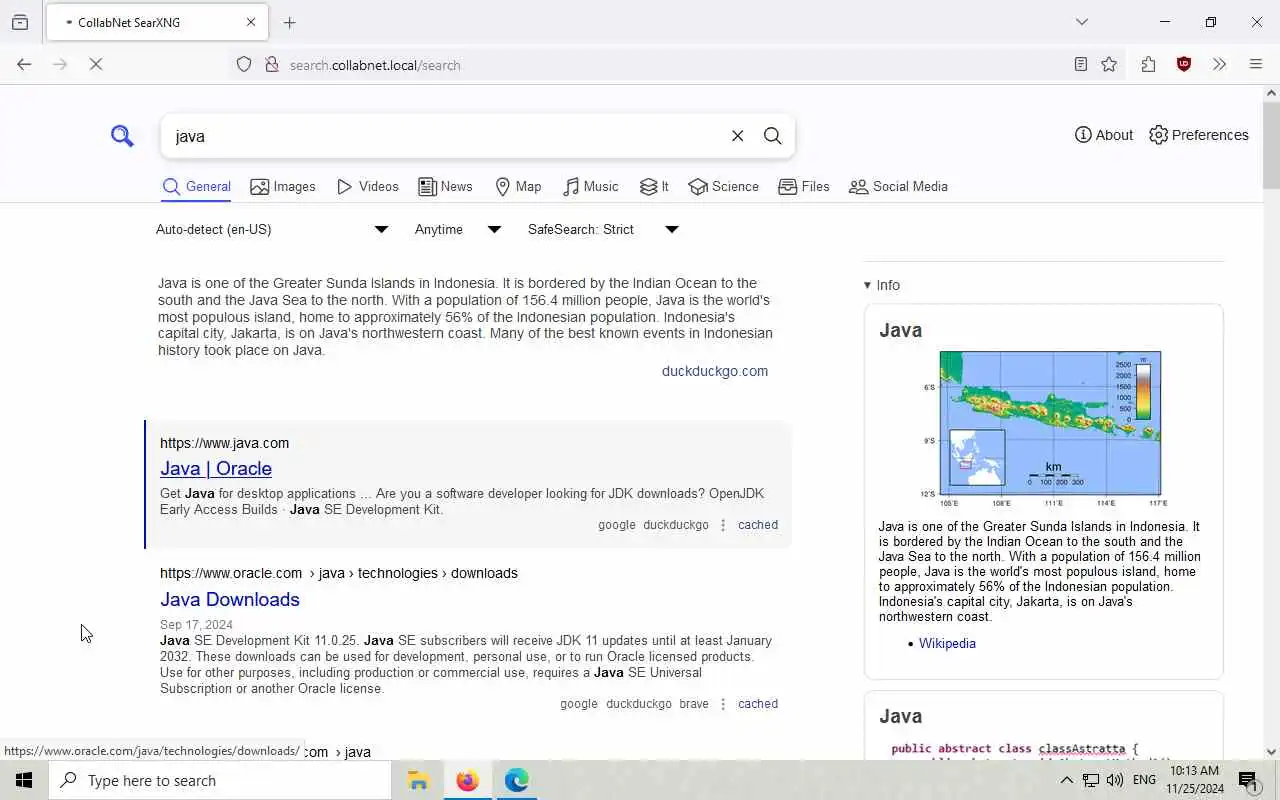Click the Java island map image
The height and width of the screenshot is (800, 1280).
click(x=1043, y=429)
